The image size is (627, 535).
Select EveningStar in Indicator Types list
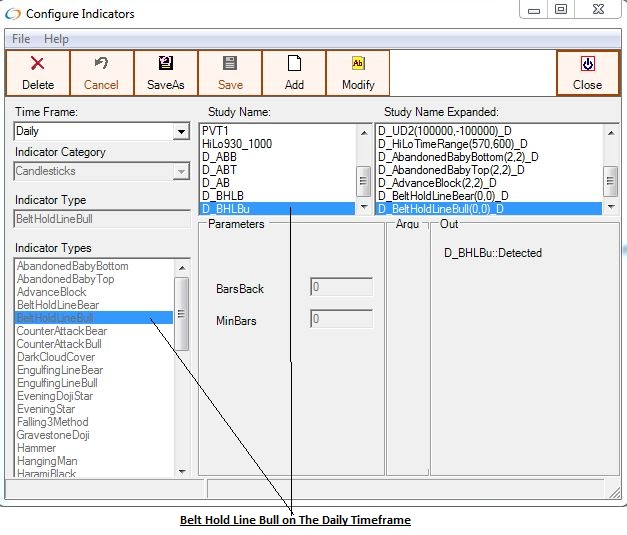coord(46,409)
